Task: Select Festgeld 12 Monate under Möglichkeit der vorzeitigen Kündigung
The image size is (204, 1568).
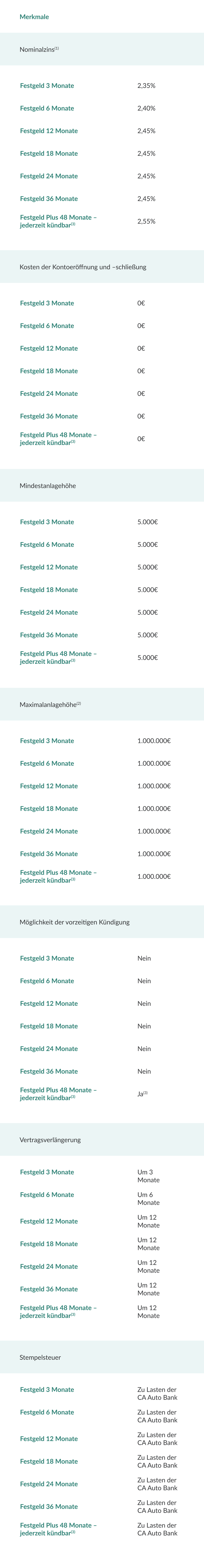Action: click(x=49, y=1003)
